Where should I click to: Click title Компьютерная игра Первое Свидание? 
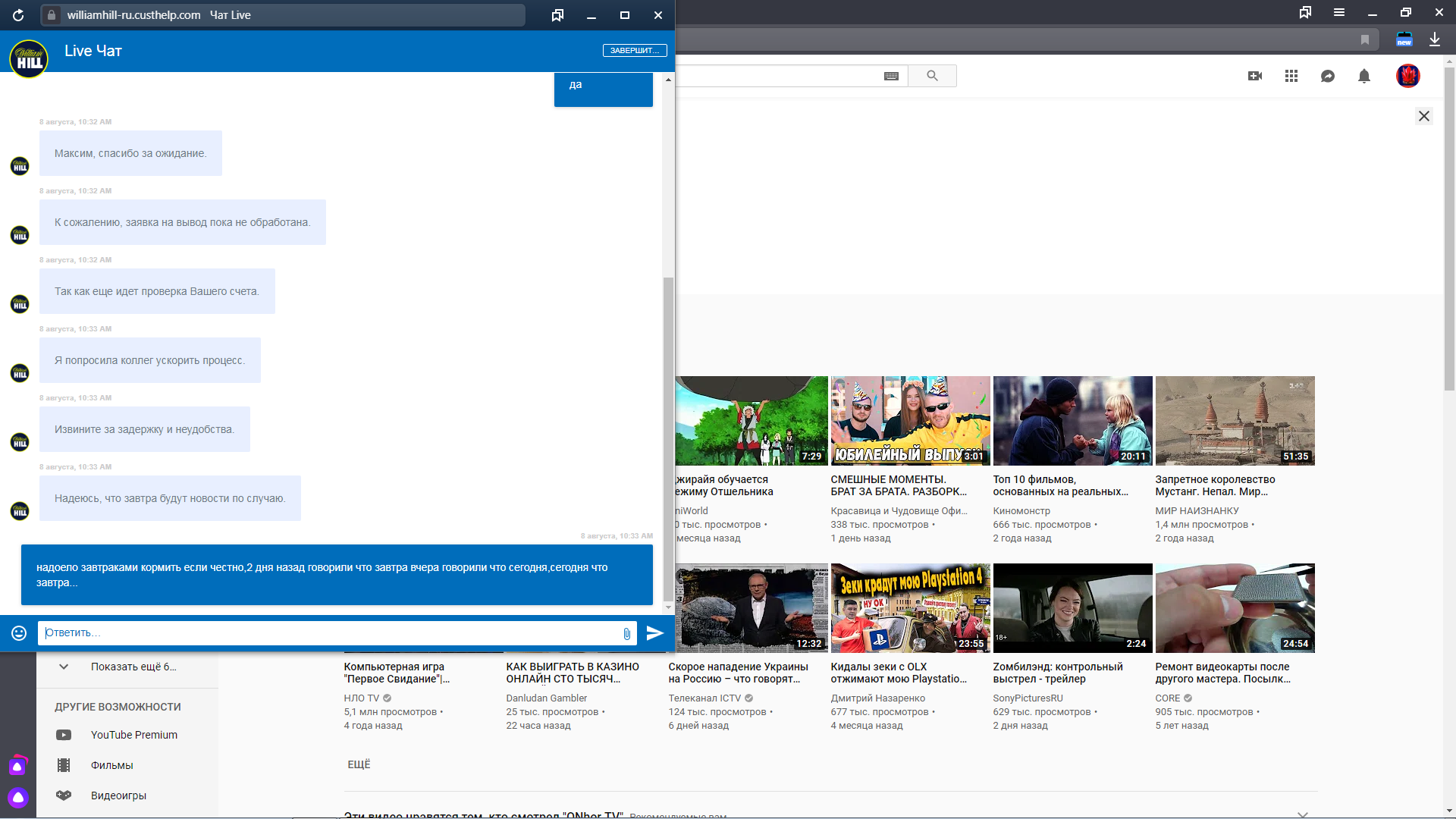397,673
